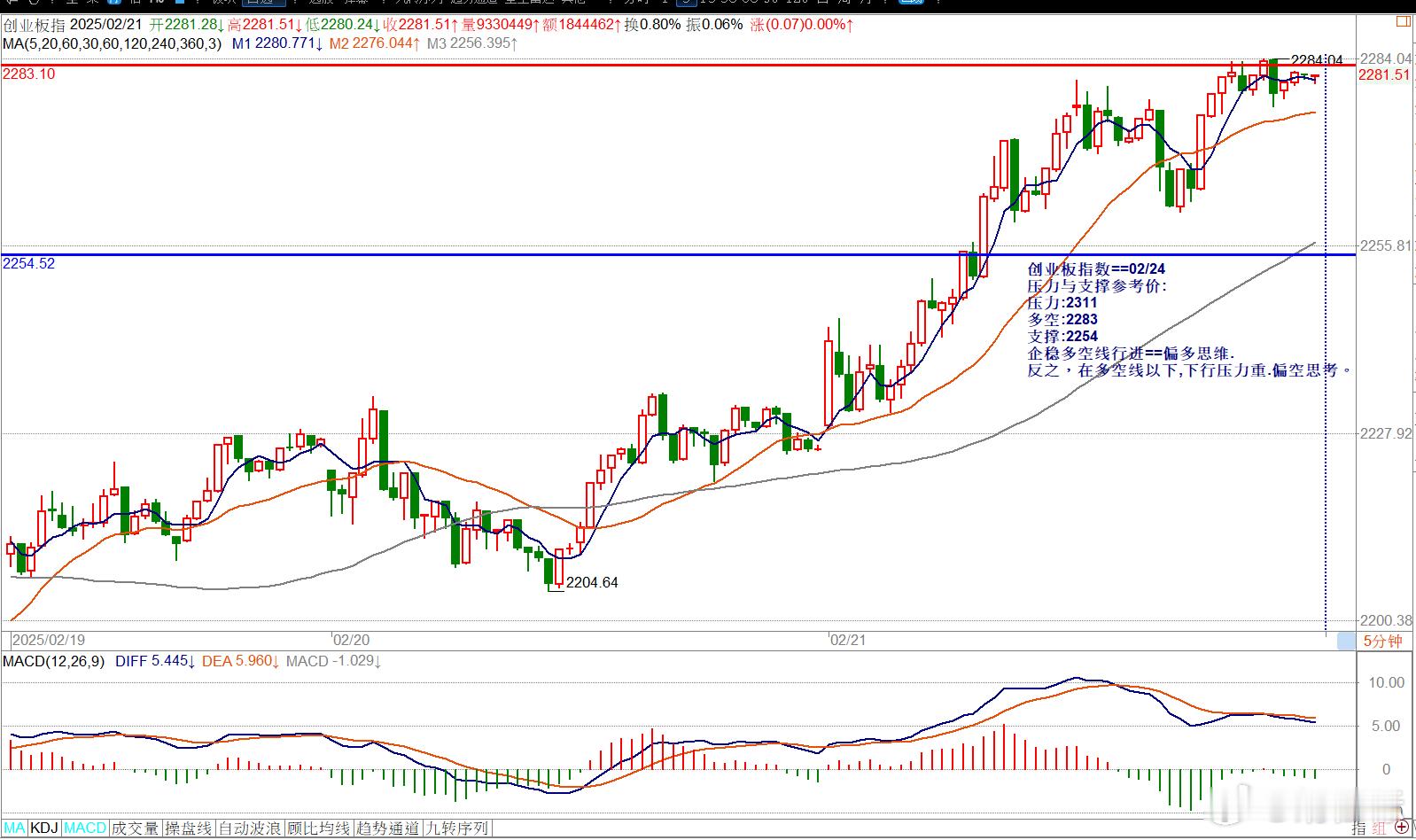Screen dimensions: 1416x840
Task: Click the 高2281.51 high price value
Action: click(x=263, y=25)
